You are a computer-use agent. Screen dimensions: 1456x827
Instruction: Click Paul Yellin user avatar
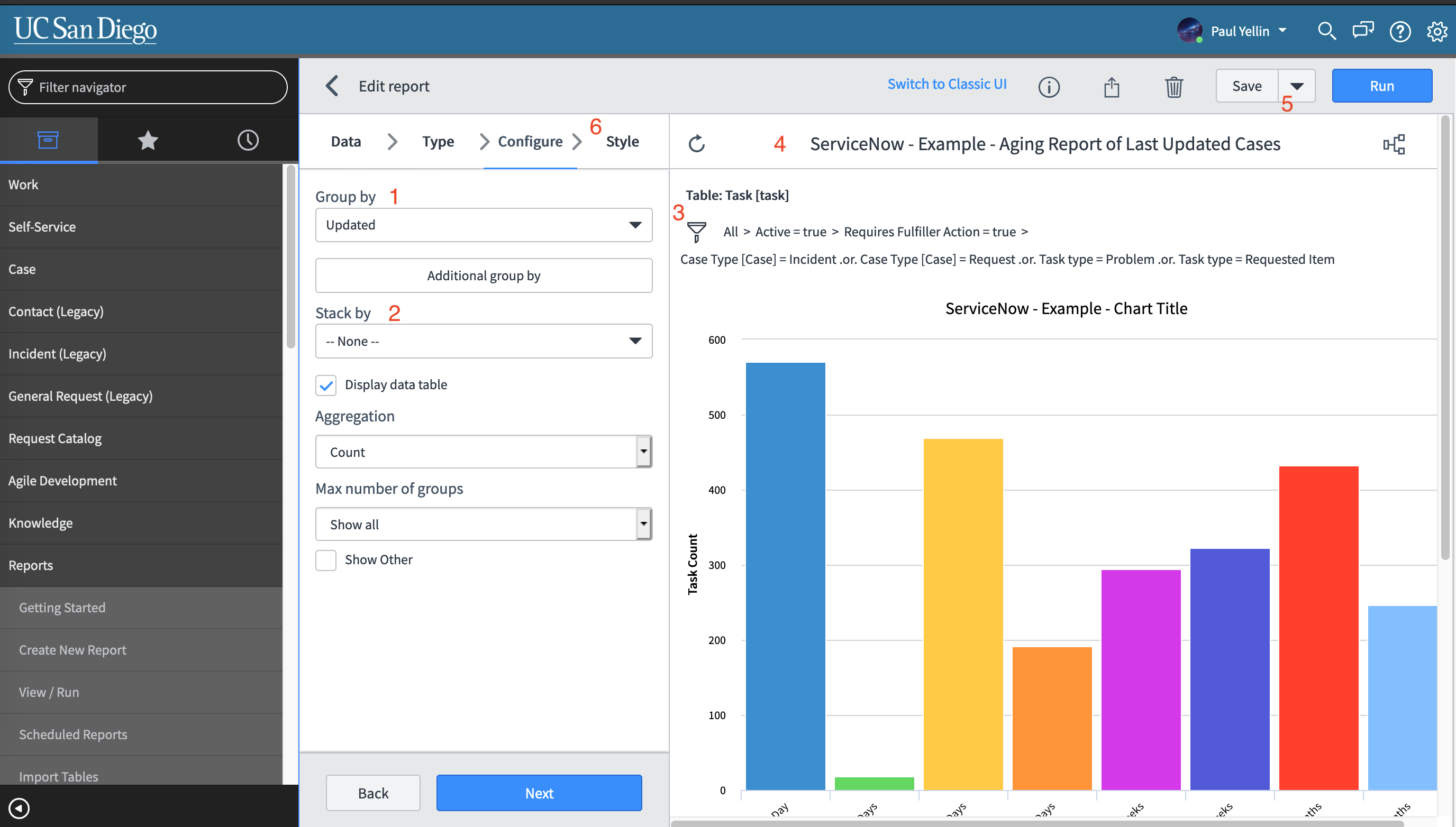pos(1189,30)
